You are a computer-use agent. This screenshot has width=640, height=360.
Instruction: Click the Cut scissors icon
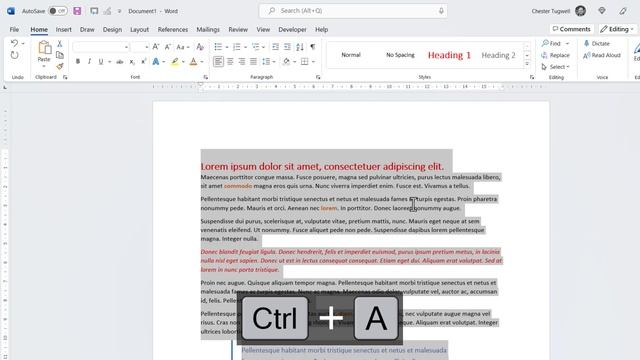coord(60,44)
